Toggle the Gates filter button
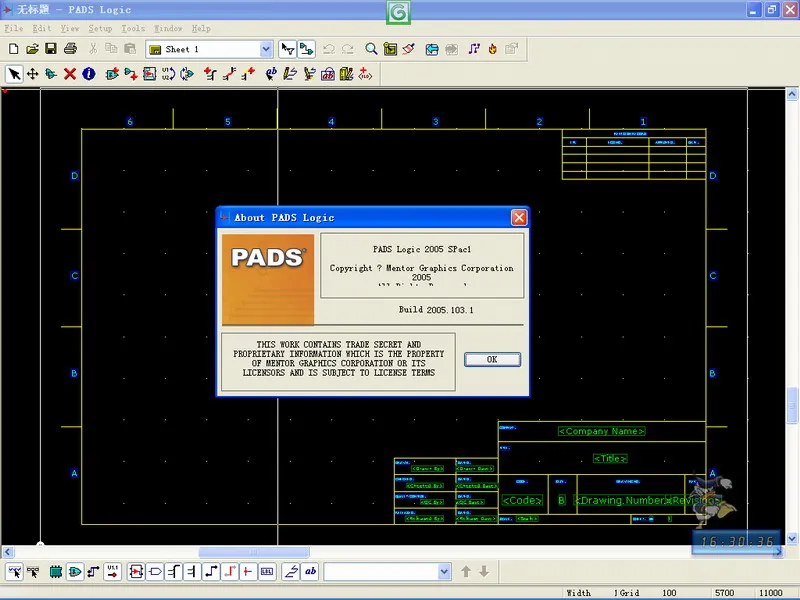This screenshot has width=800, height=600. pos(74,572)
